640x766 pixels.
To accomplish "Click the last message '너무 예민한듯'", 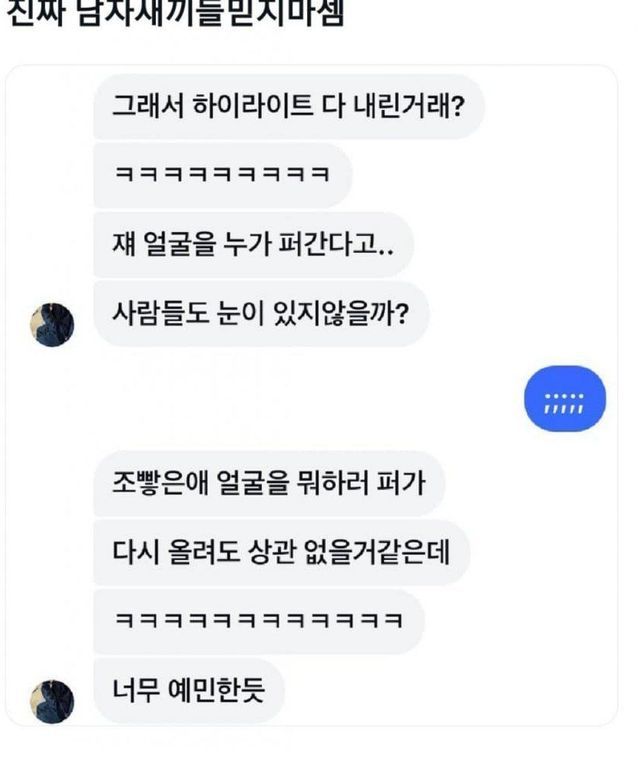I will 188,689.
